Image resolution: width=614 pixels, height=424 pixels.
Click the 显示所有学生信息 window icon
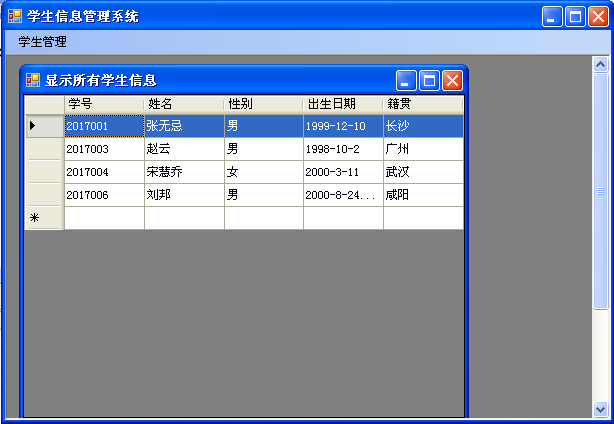(33, 81)
